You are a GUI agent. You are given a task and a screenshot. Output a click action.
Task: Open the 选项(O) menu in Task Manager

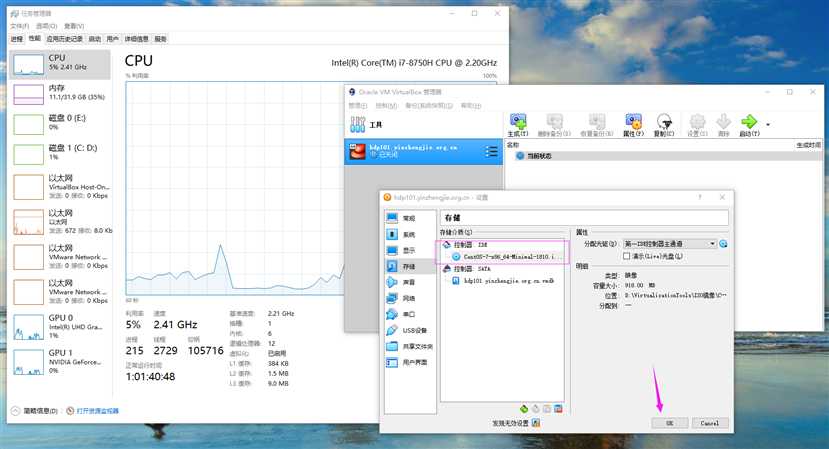click(47, 26)
